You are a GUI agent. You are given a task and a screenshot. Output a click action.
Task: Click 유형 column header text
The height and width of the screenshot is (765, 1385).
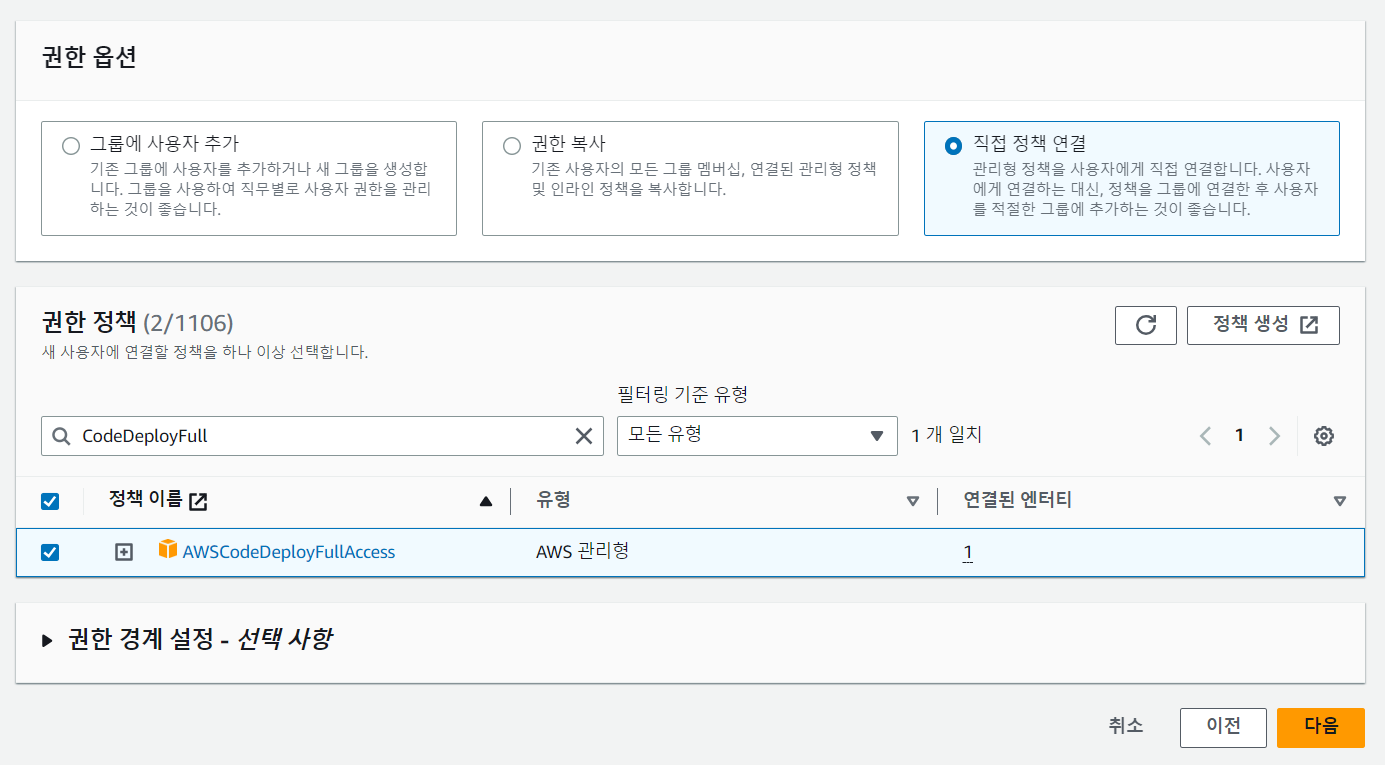click(x=553, y=500)
